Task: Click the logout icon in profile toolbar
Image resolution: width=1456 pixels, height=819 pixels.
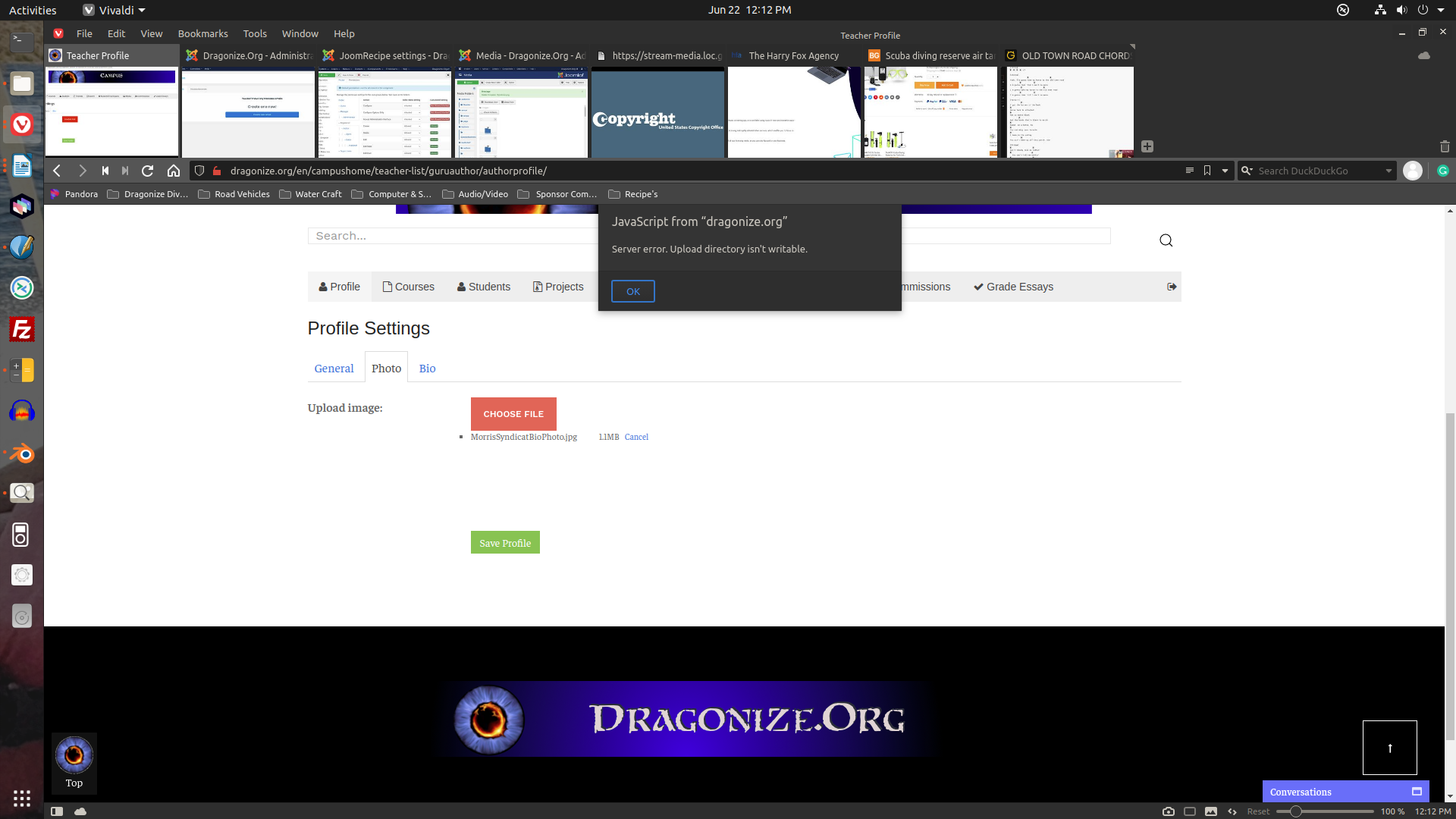Action: (x=1172, y=287)
